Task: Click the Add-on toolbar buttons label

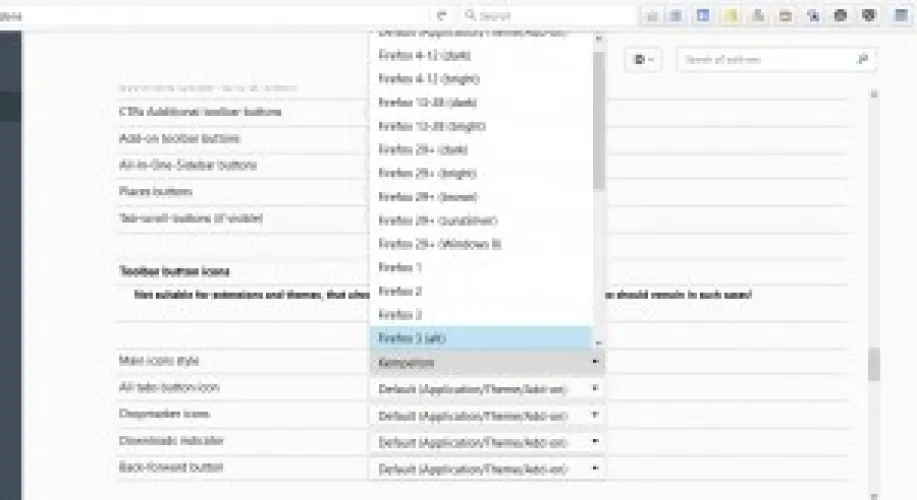Action: point(180,139)
